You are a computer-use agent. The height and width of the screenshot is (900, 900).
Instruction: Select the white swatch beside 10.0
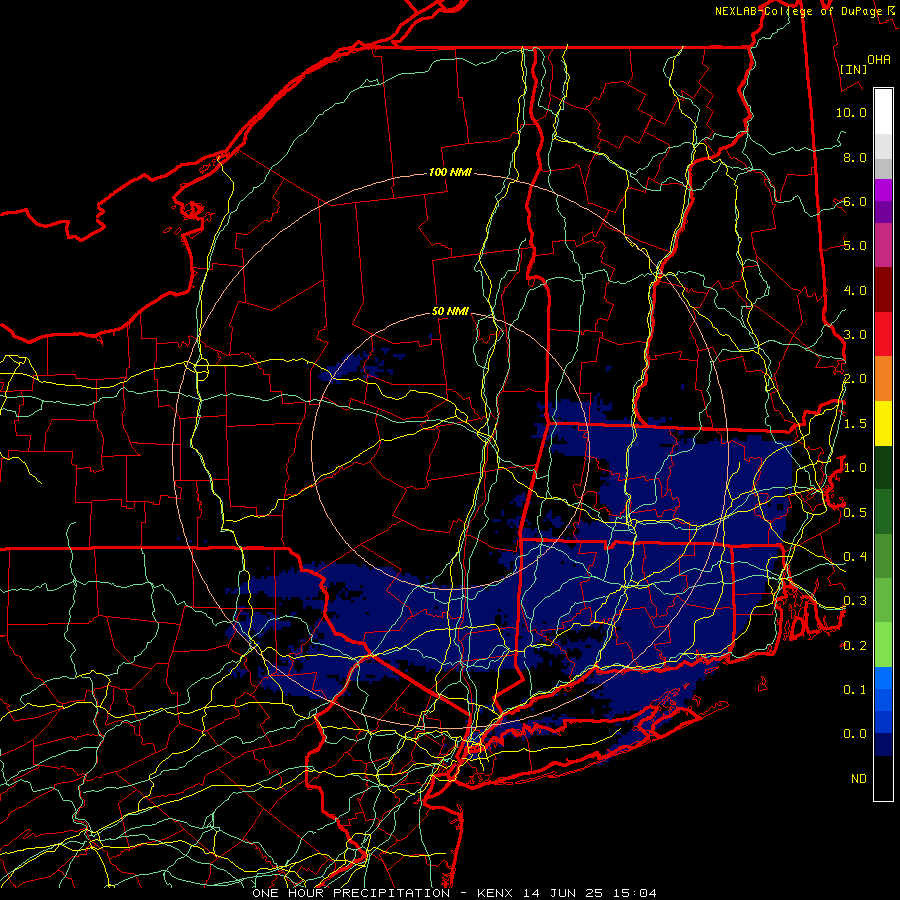point(883,112)
